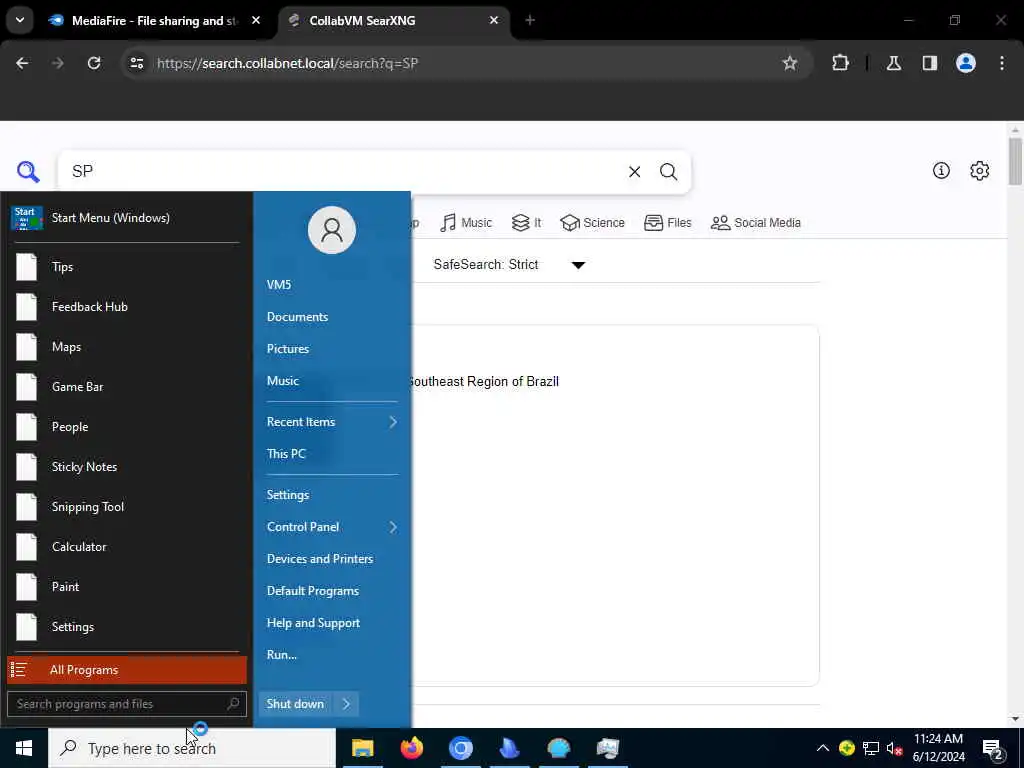
Task: Open the notification center icon
Action: [x=993, y=750]
